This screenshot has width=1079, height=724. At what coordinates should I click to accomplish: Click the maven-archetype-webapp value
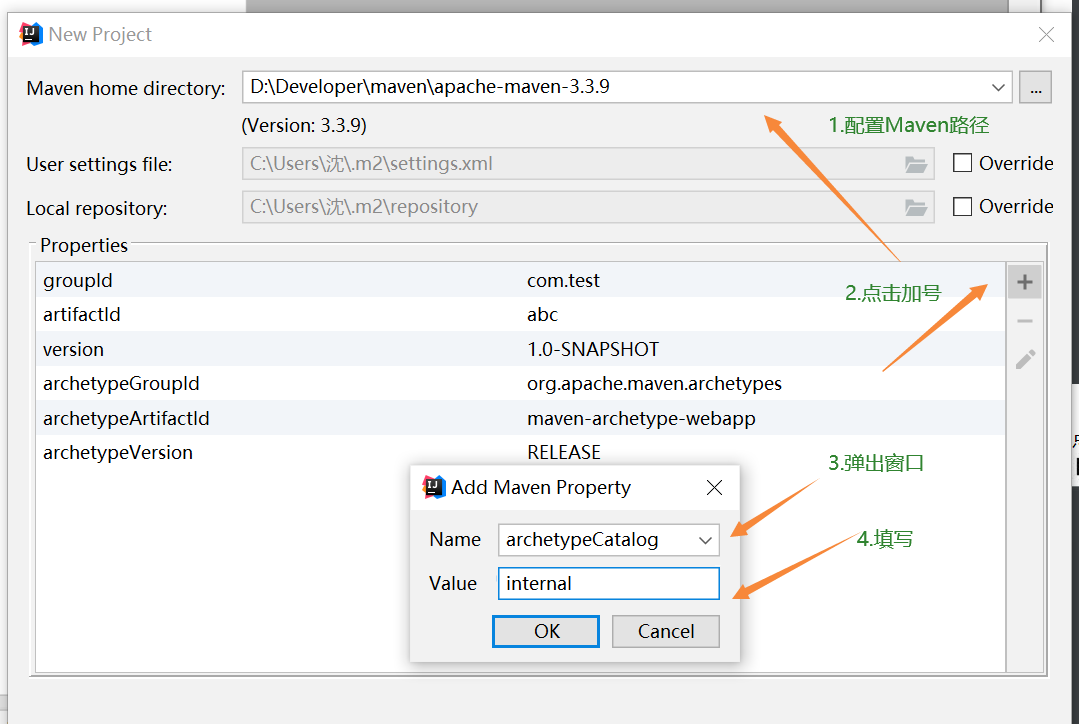tap(641, 418)
